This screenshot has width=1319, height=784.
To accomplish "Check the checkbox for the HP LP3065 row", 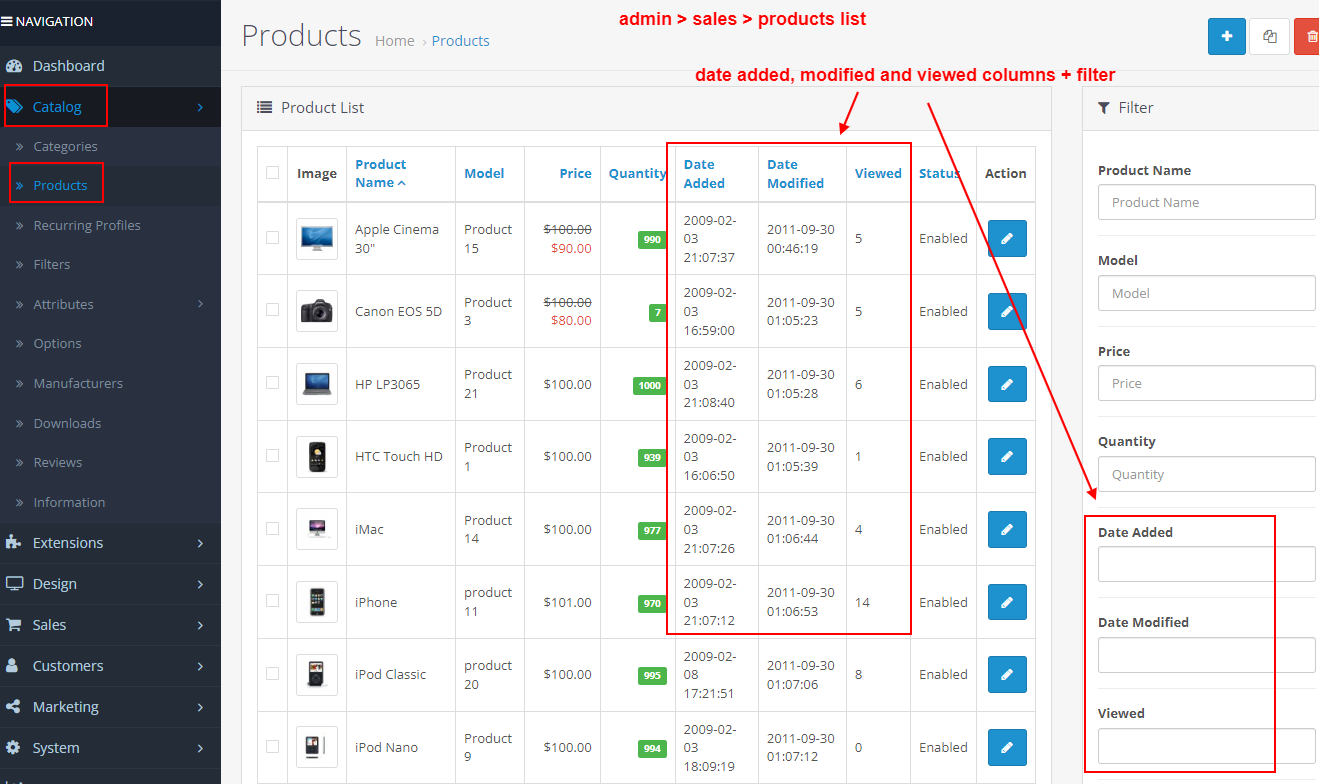I will 272,384.
